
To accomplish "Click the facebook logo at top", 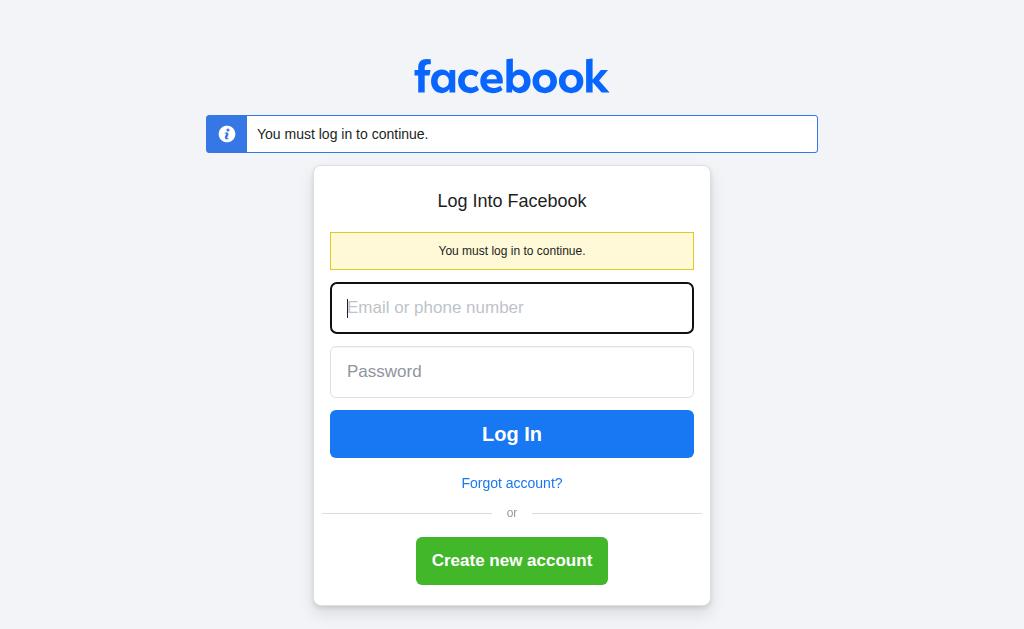I will [x=511, y=76].
